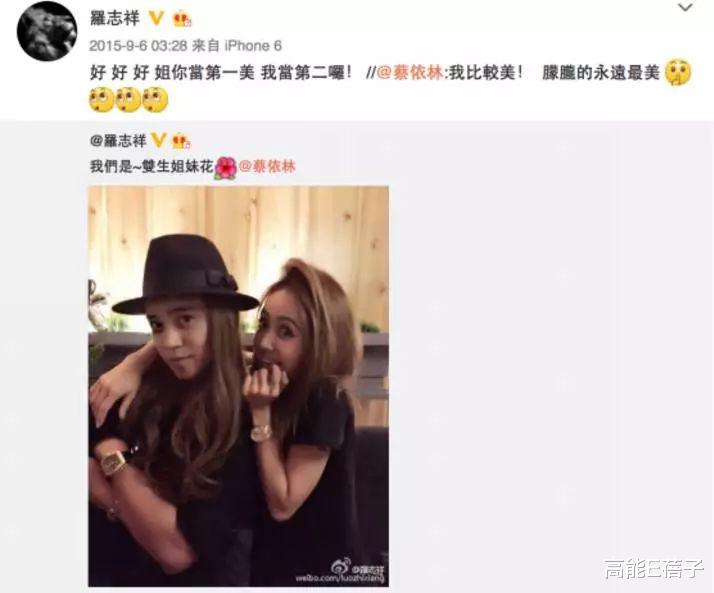Click the 'iPhone 6' source link
This screenshot has width=714, height=593.
(253, 46)
